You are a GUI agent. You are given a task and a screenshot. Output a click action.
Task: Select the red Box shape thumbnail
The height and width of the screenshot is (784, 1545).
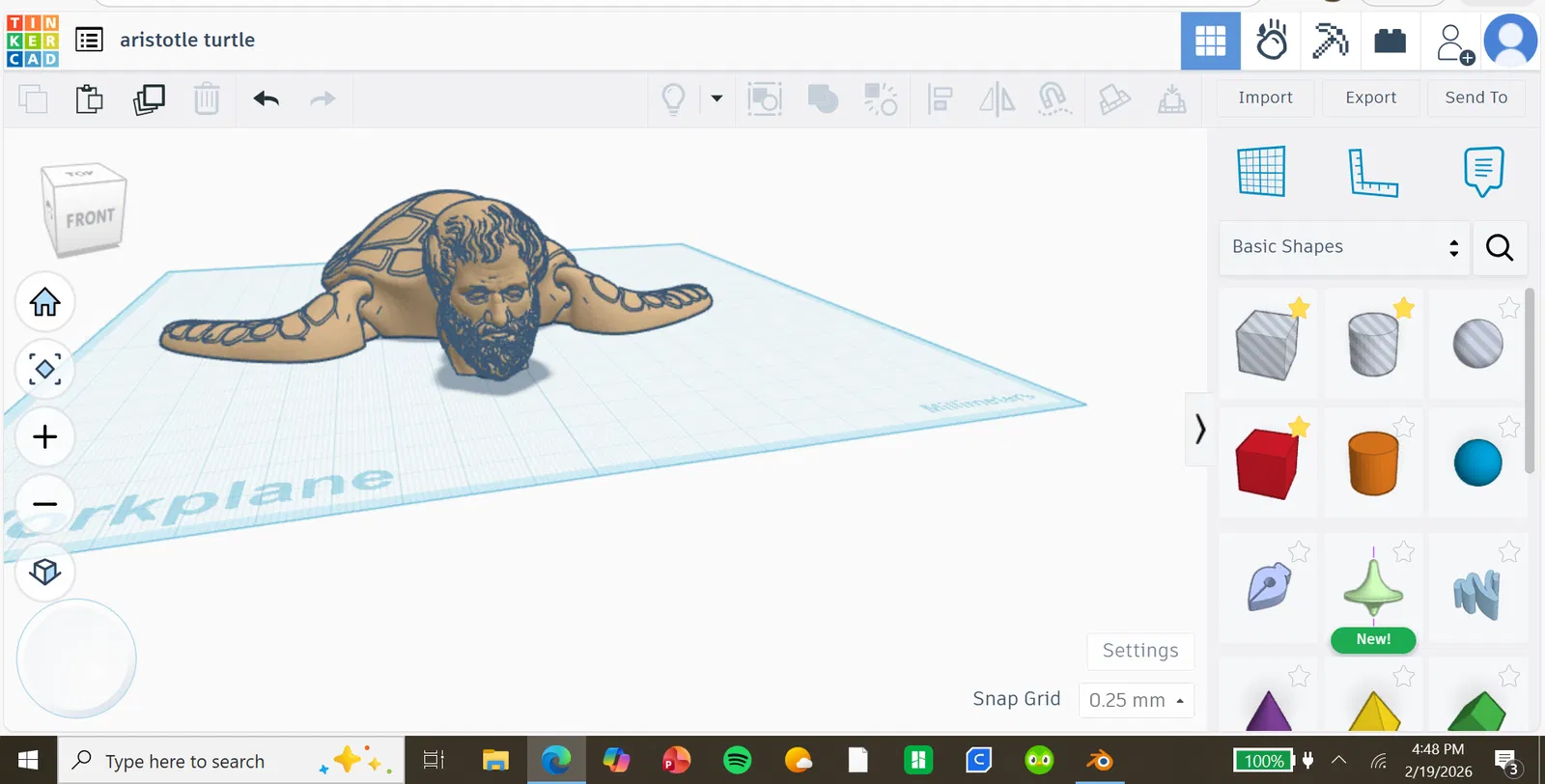click(x=1267, y=463)
